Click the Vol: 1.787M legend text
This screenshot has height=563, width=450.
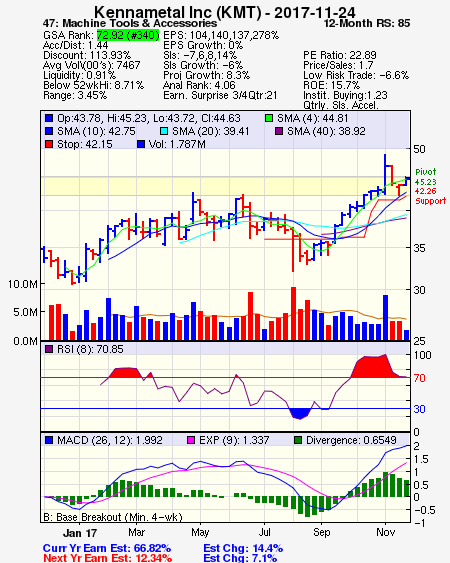click(x=177, y=144)
